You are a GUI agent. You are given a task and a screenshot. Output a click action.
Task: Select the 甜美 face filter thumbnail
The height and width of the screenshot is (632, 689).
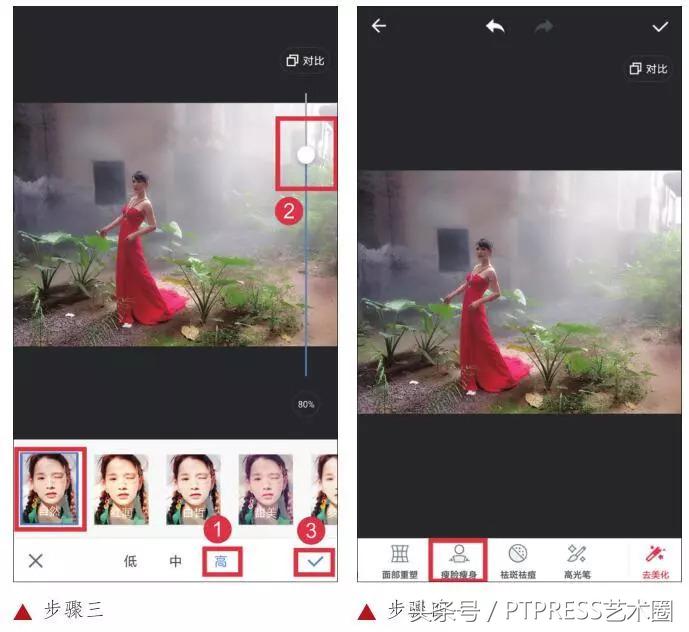click(265, 489)
